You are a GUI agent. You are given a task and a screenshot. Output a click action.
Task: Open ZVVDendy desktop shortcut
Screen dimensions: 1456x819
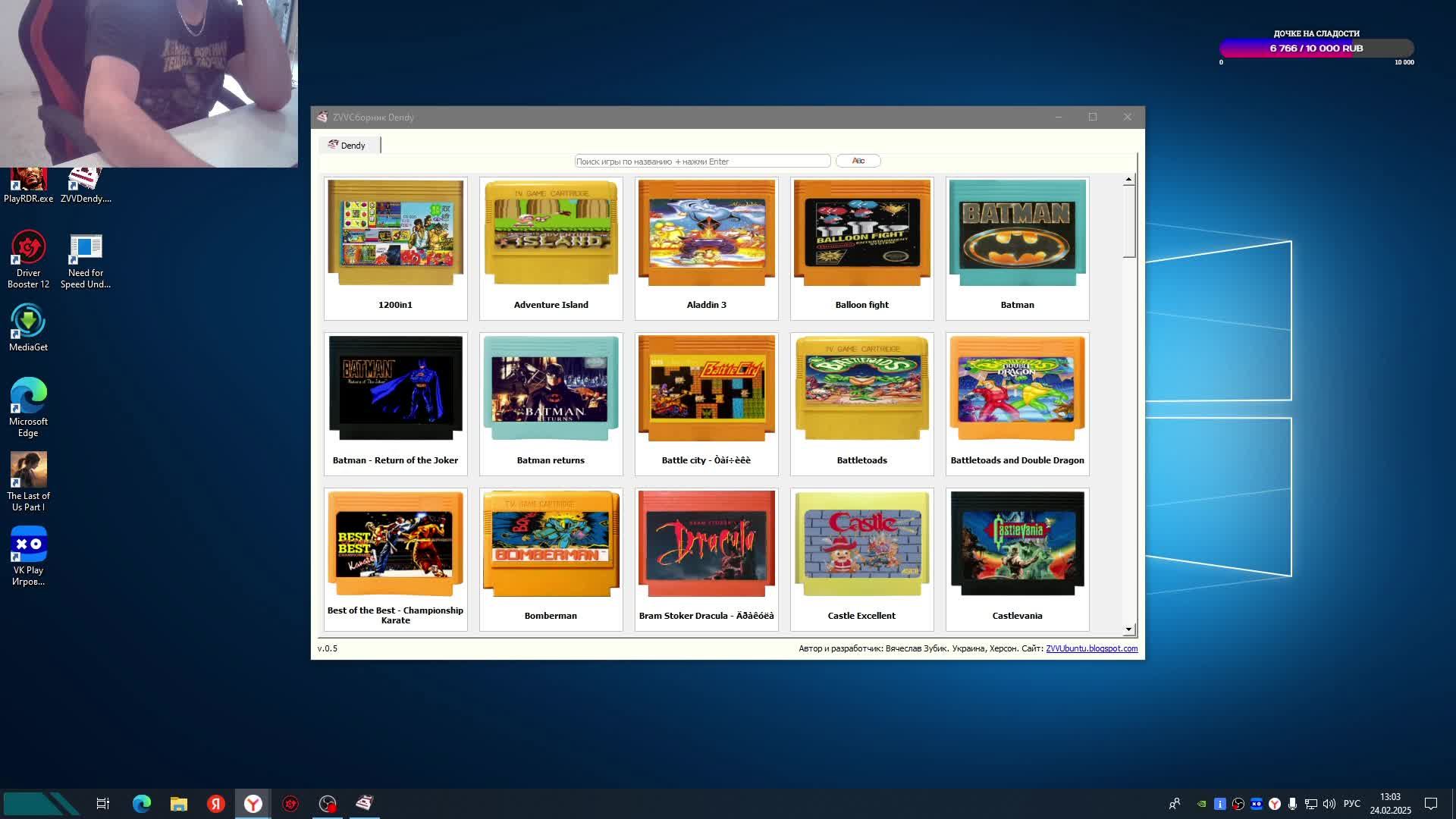point(86,184)
